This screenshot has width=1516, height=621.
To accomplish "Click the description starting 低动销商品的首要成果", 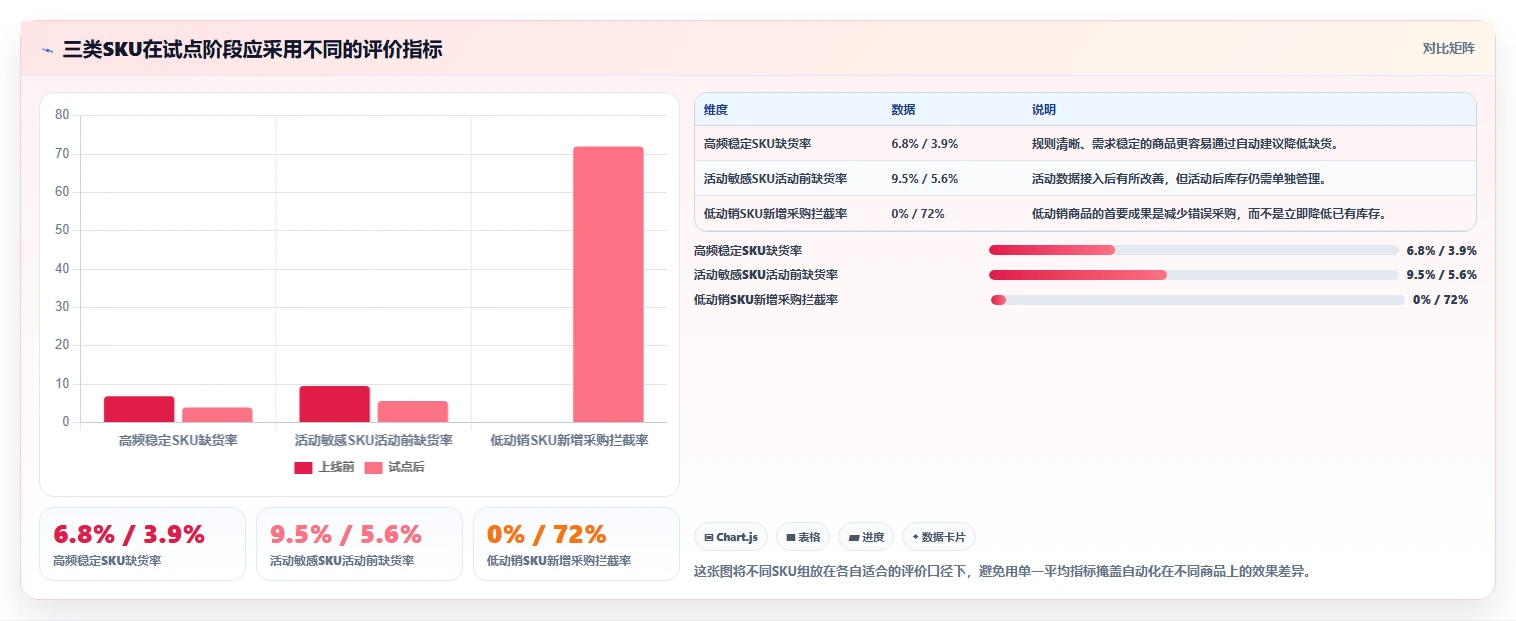I will click(x=1208, y=214).
